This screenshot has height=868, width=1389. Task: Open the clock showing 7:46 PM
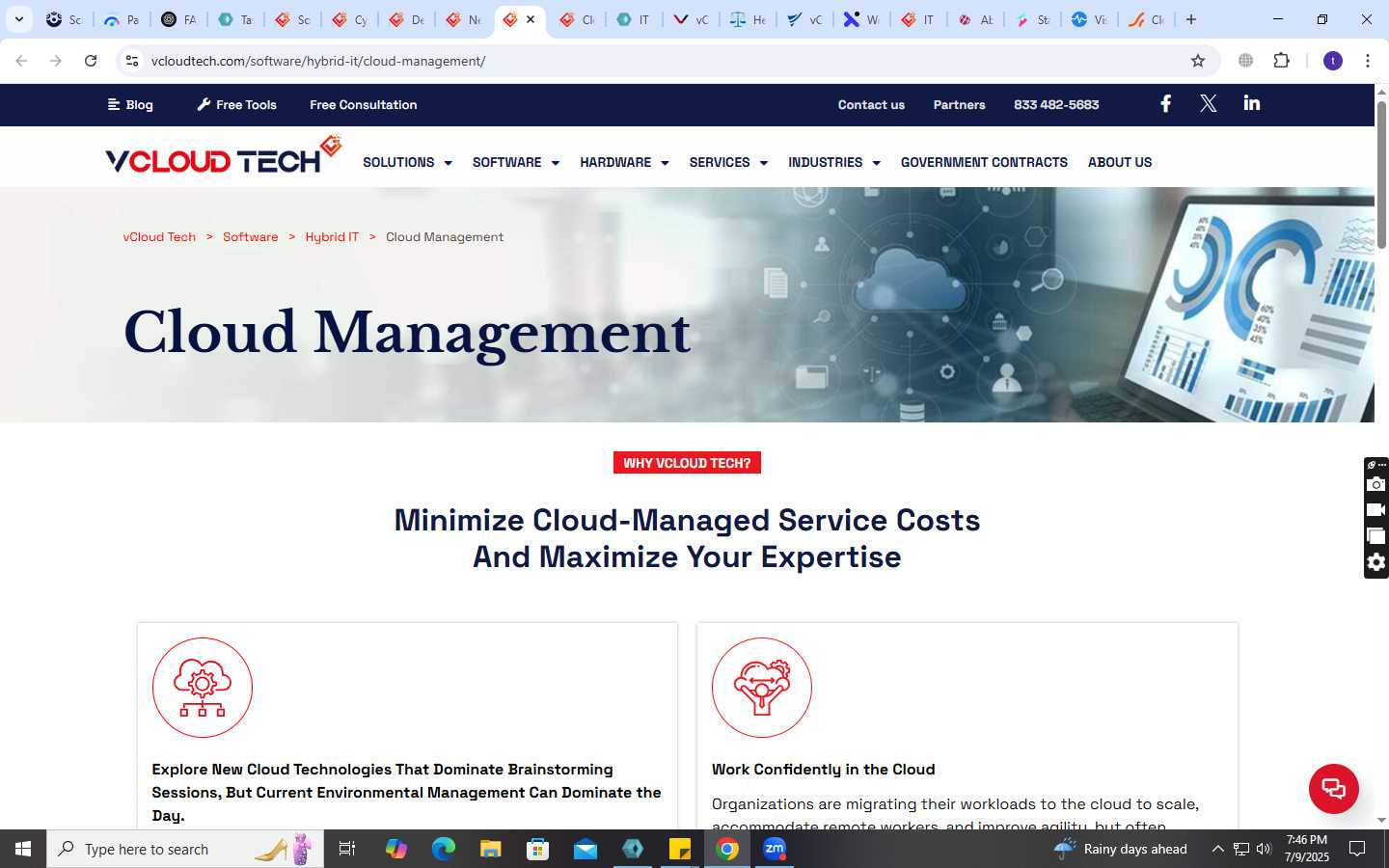1306,849
